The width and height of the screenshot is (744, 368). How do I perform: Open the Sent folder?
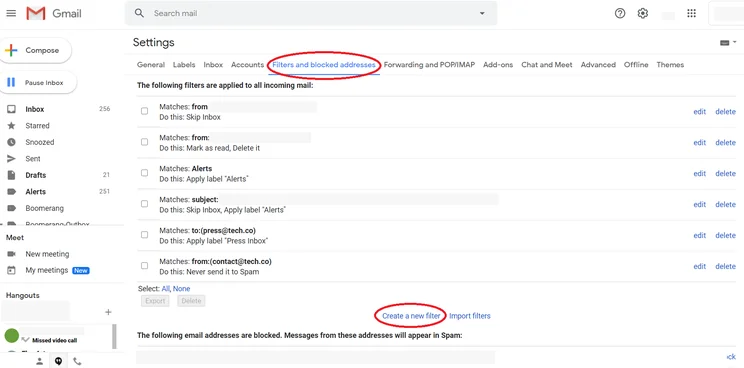point(33,159)
